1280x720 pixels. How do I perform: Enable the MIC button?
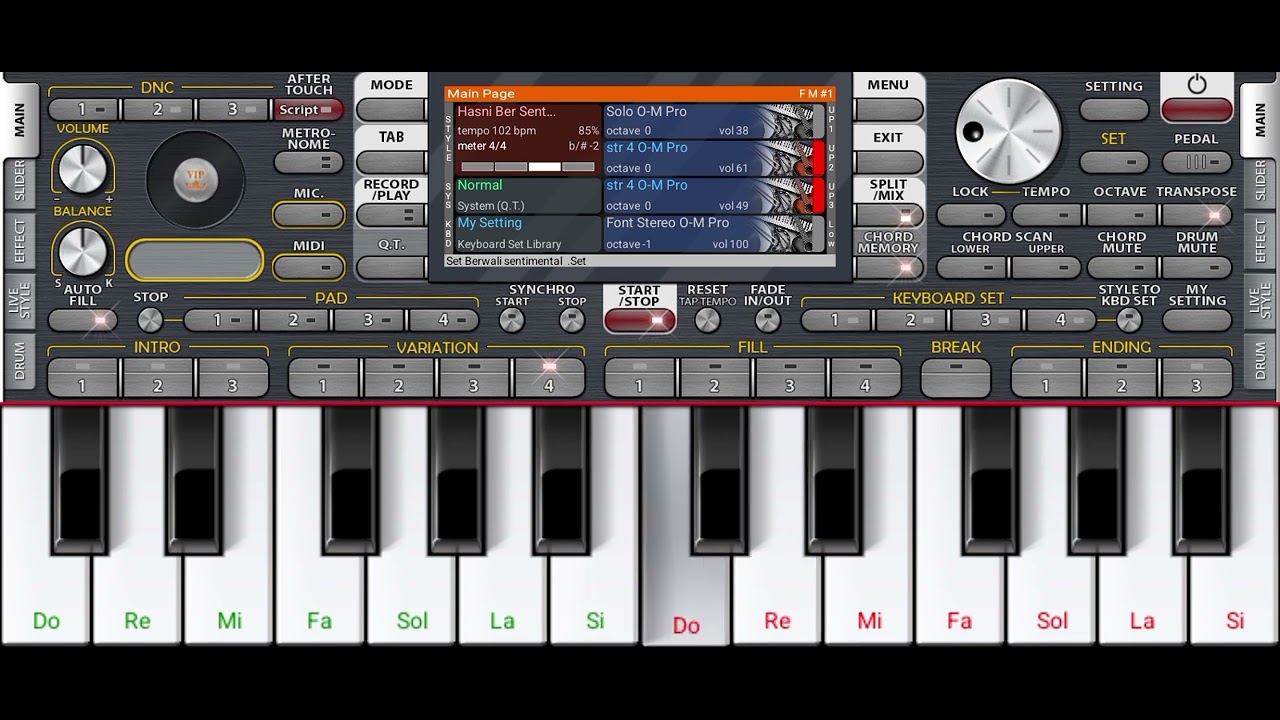309,214
